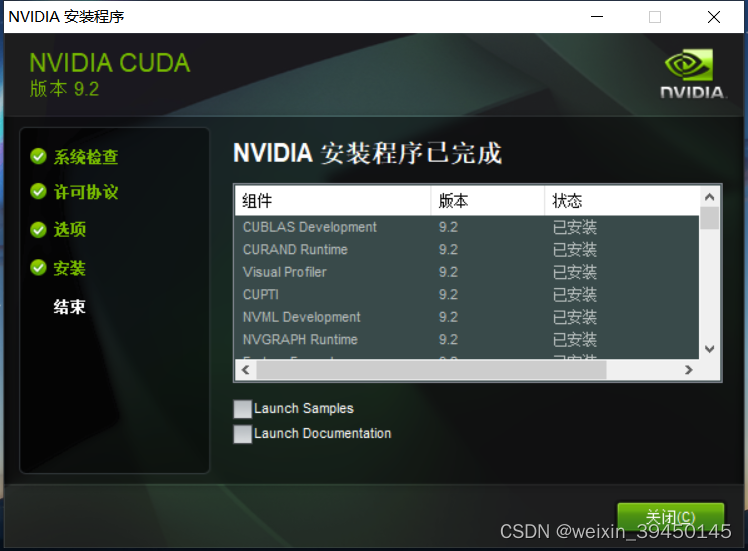The width and height of the screenshot is (748, 551).
Task: Click 已安装 status of CUBLAS Development
Action: [575, 227]
